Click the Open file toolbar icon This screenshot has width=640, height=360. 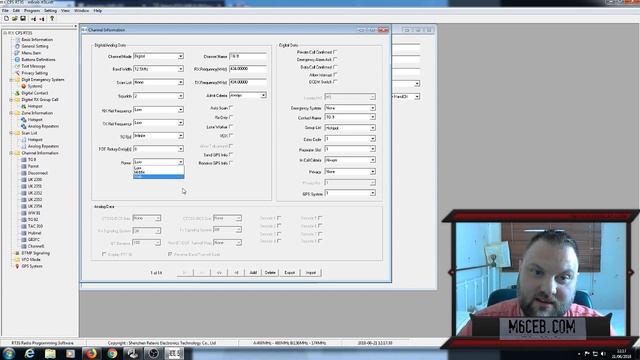pyautogui.click(x=15, y=18)
